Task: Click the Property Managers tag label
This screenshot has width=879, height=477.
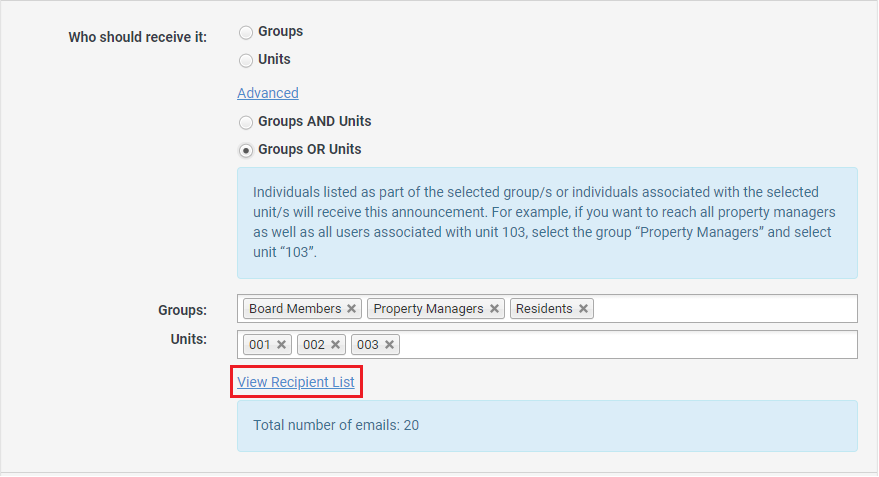Action: click(428, 309)
